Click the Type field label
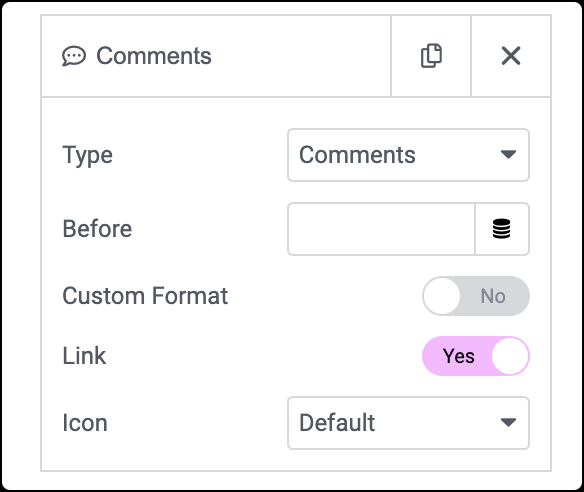Screen dimensions: 584x492 click(x=87, y=156)
